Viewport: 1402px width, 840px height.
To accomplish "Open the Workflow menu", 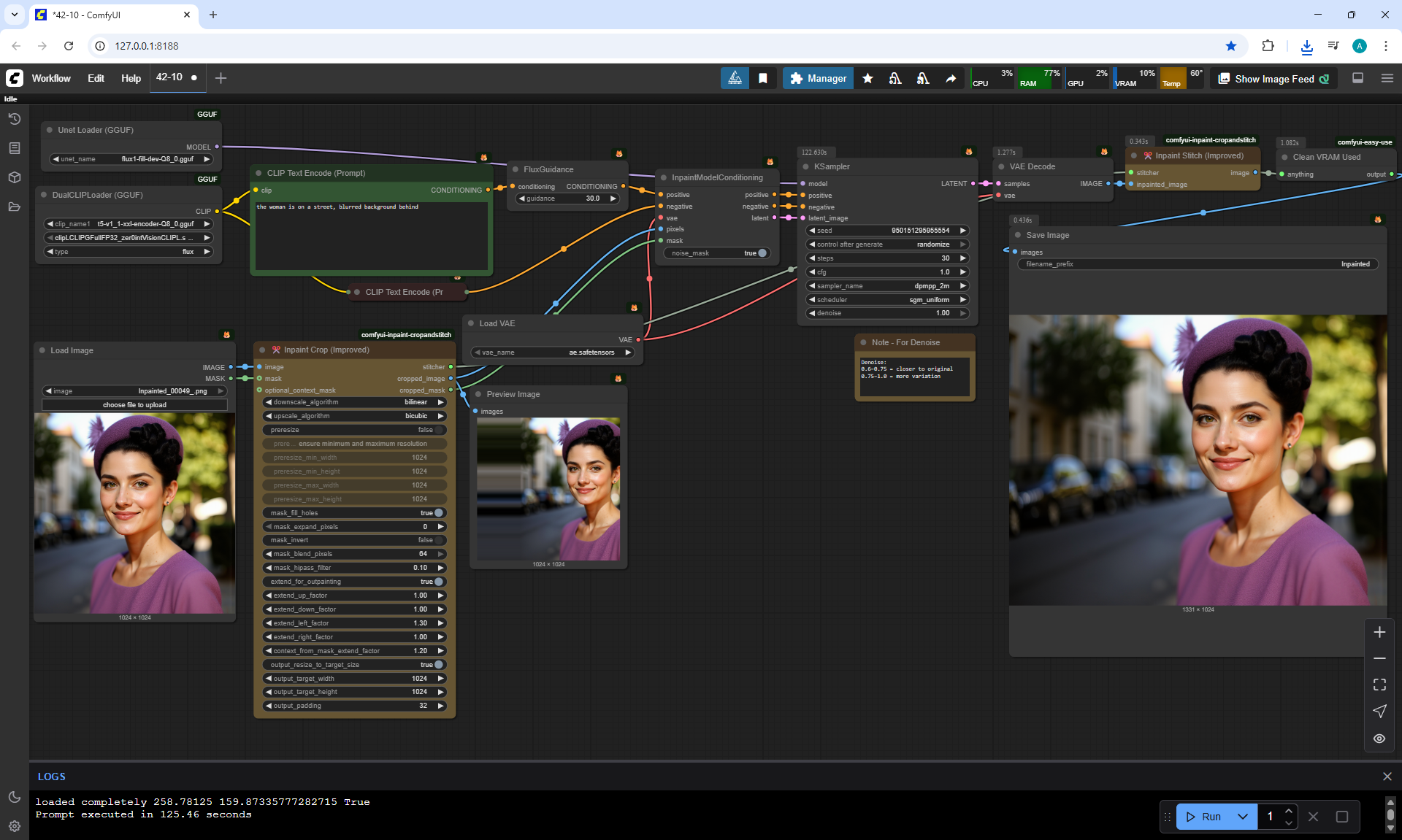I will click(51, 78).
